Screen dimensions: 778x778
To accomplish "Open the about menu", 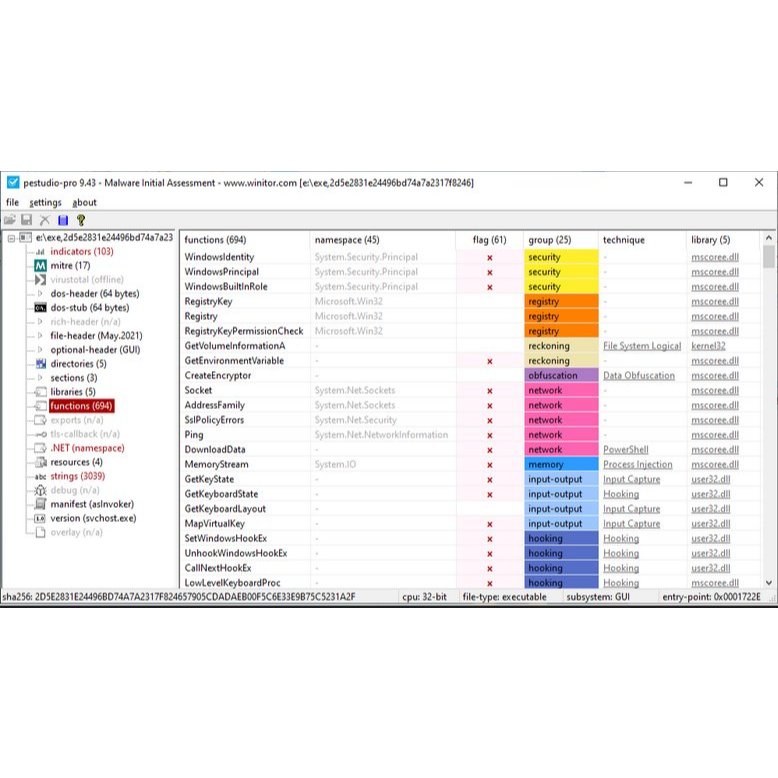I will pos(84,202).
